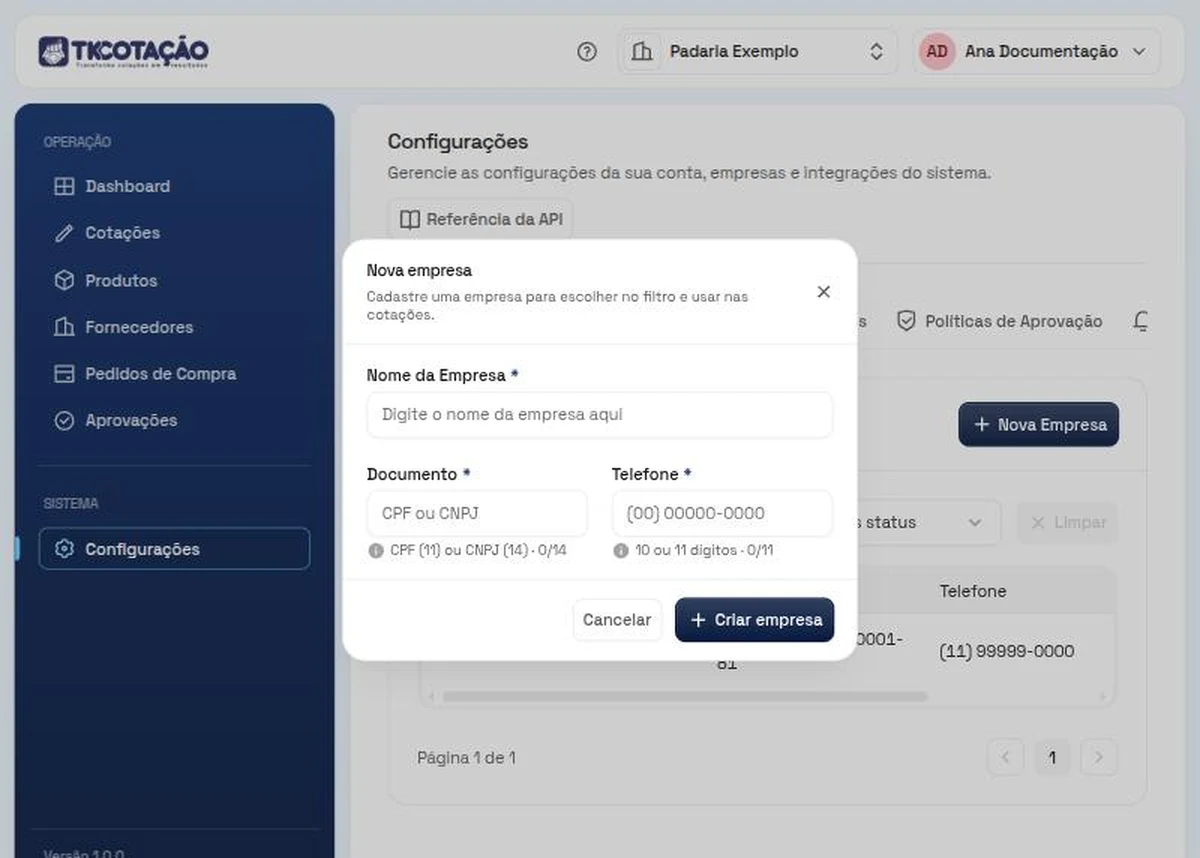Select Configurações in the sidebar
Viewport: 1200px width, 858px height.
(174, 549)
